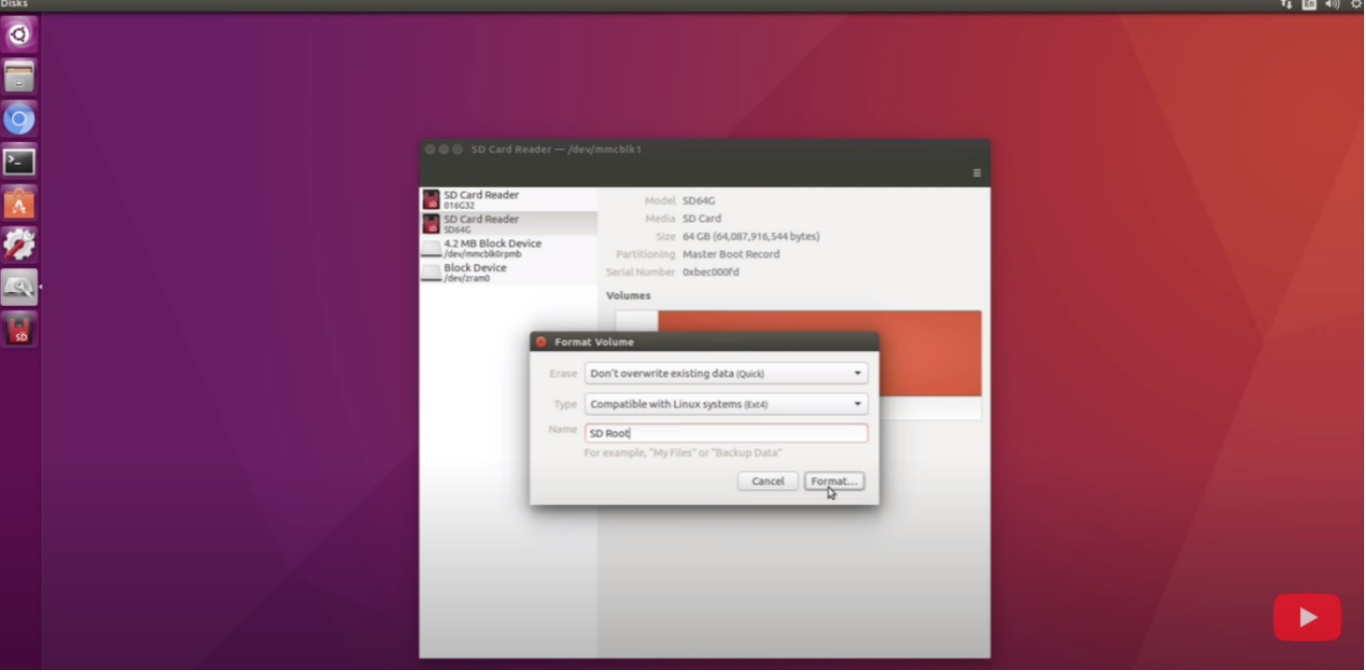Viewport: 1366px width, 672px height.
Task: Click the SD Root name input field
Action: (725, 432)
